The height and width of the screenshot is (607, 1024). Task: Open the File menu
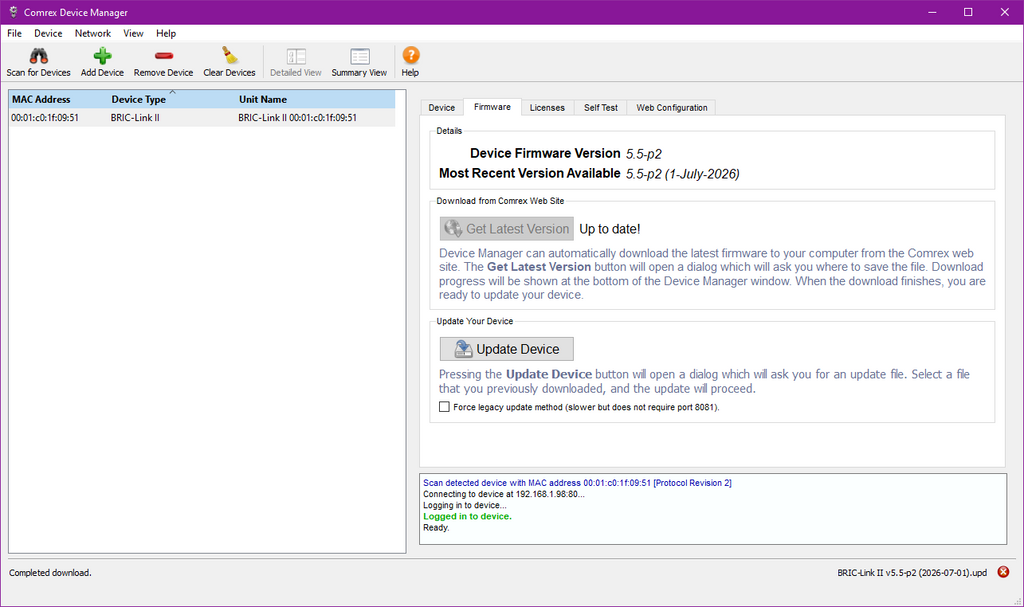click(14, 33)
